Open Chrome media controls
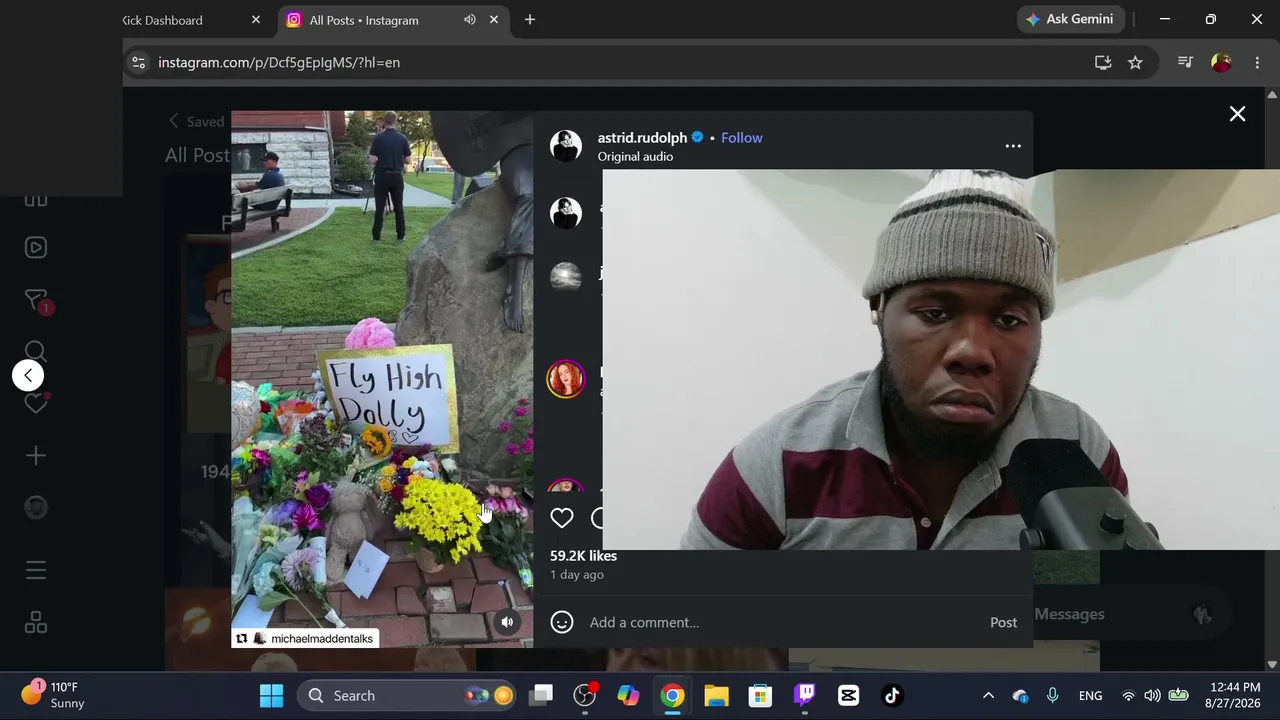Screen dimensions: 1280x720 coord(1185,62)
